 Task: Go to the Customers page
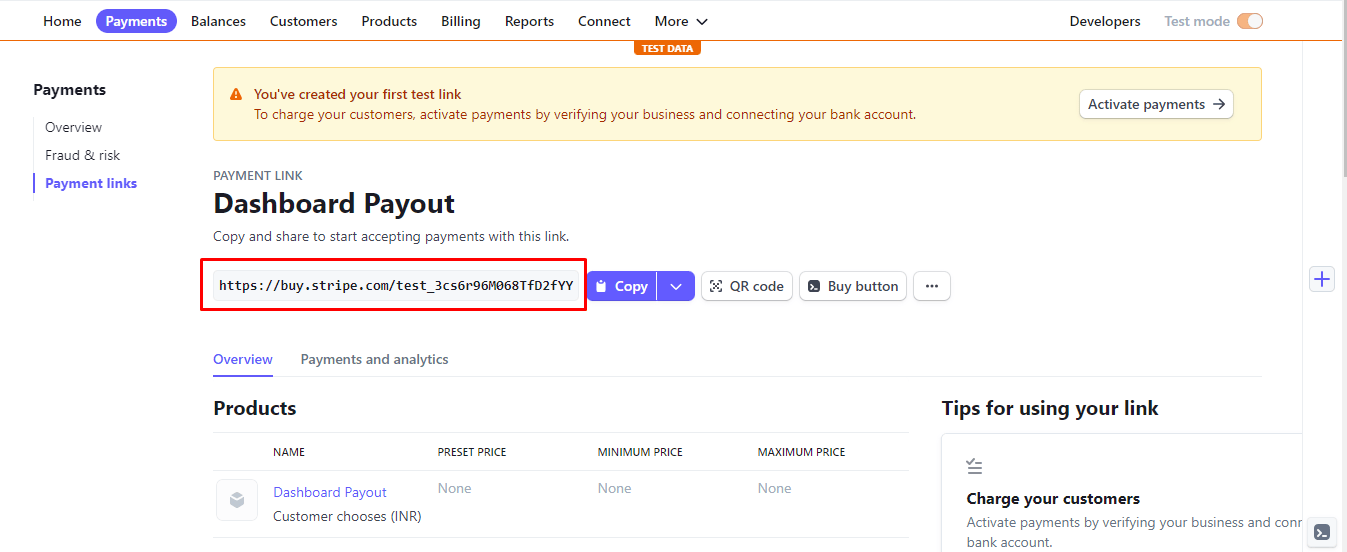303,21
